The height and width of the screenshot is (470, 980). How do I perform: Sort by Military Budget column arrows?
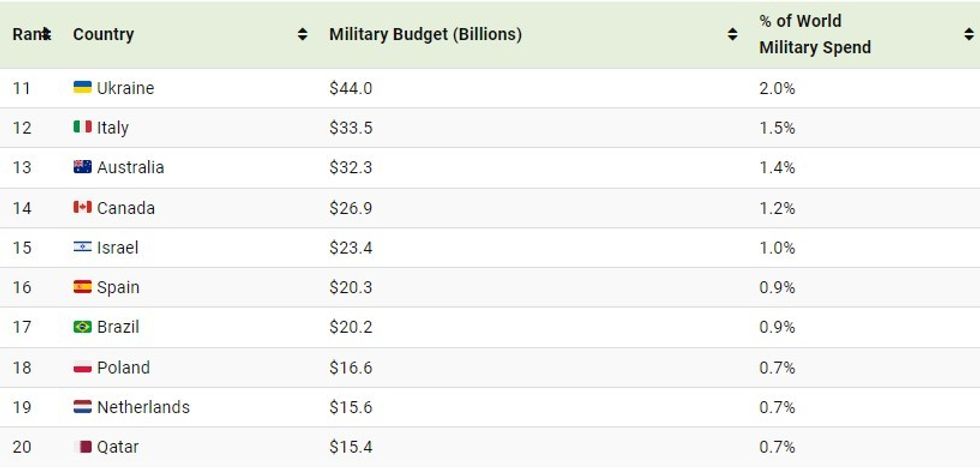[x=732, y=35]
